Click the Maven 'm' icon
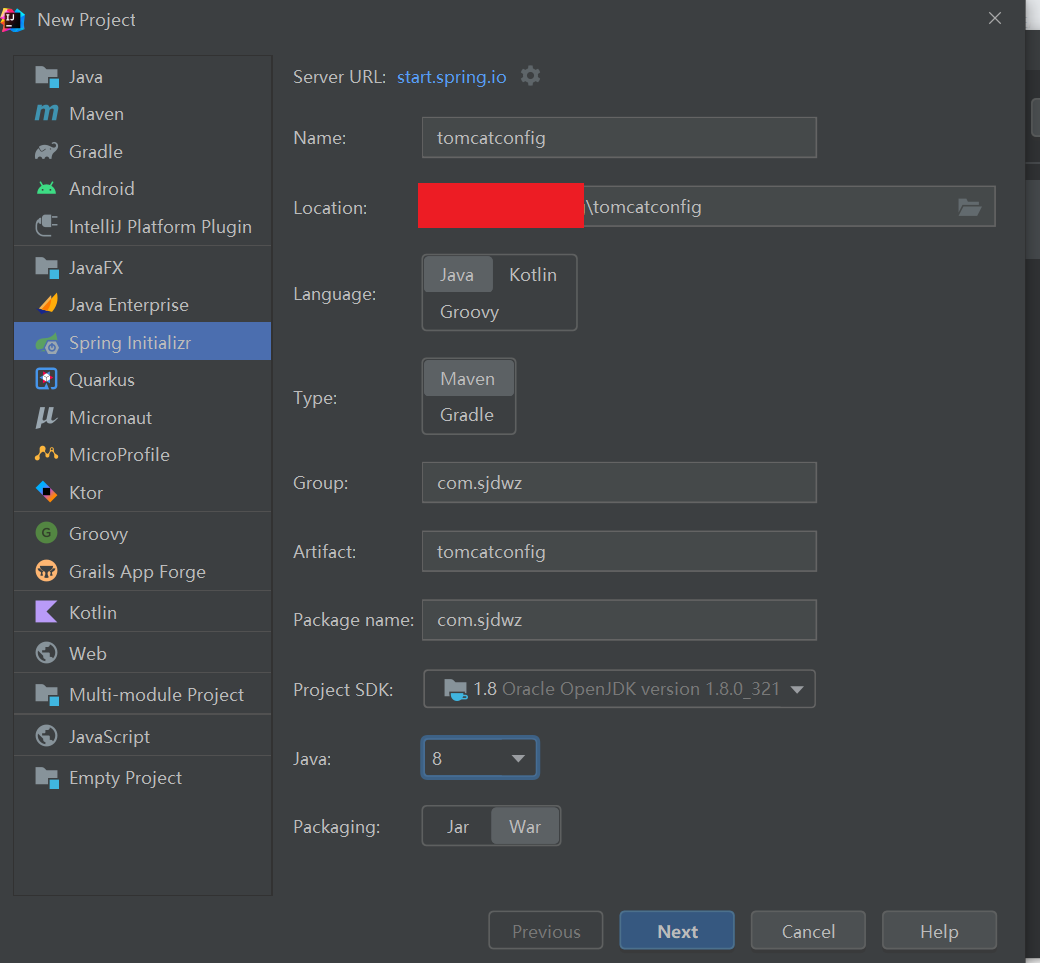This screenshot has width=1040, height=963. (46, 113)
